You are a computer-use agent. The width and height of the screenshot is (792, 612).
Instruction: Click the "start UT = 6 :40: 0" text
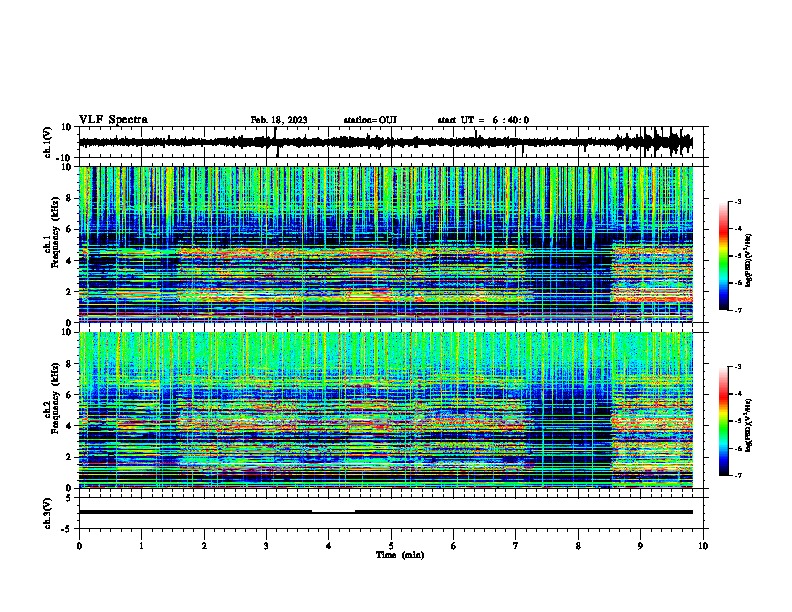click(483, 120)
